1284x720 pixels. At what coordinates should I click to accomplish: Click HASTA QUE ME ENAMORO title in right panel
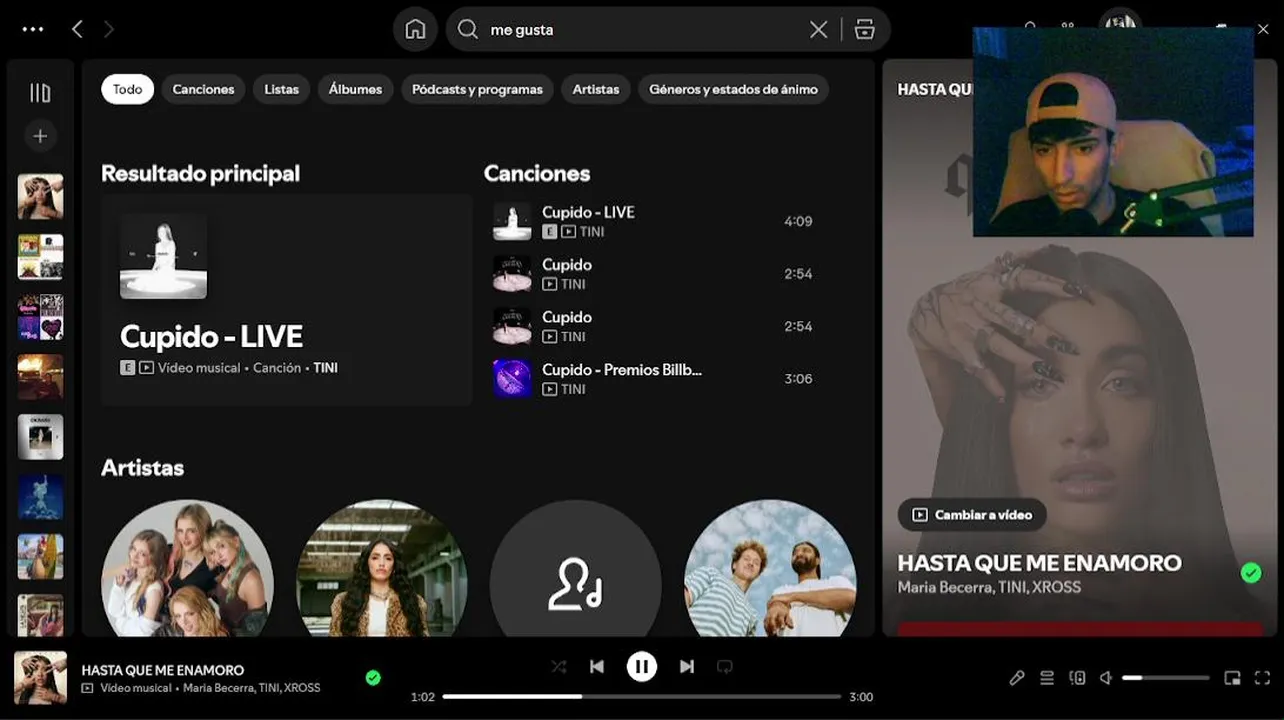1039,563
